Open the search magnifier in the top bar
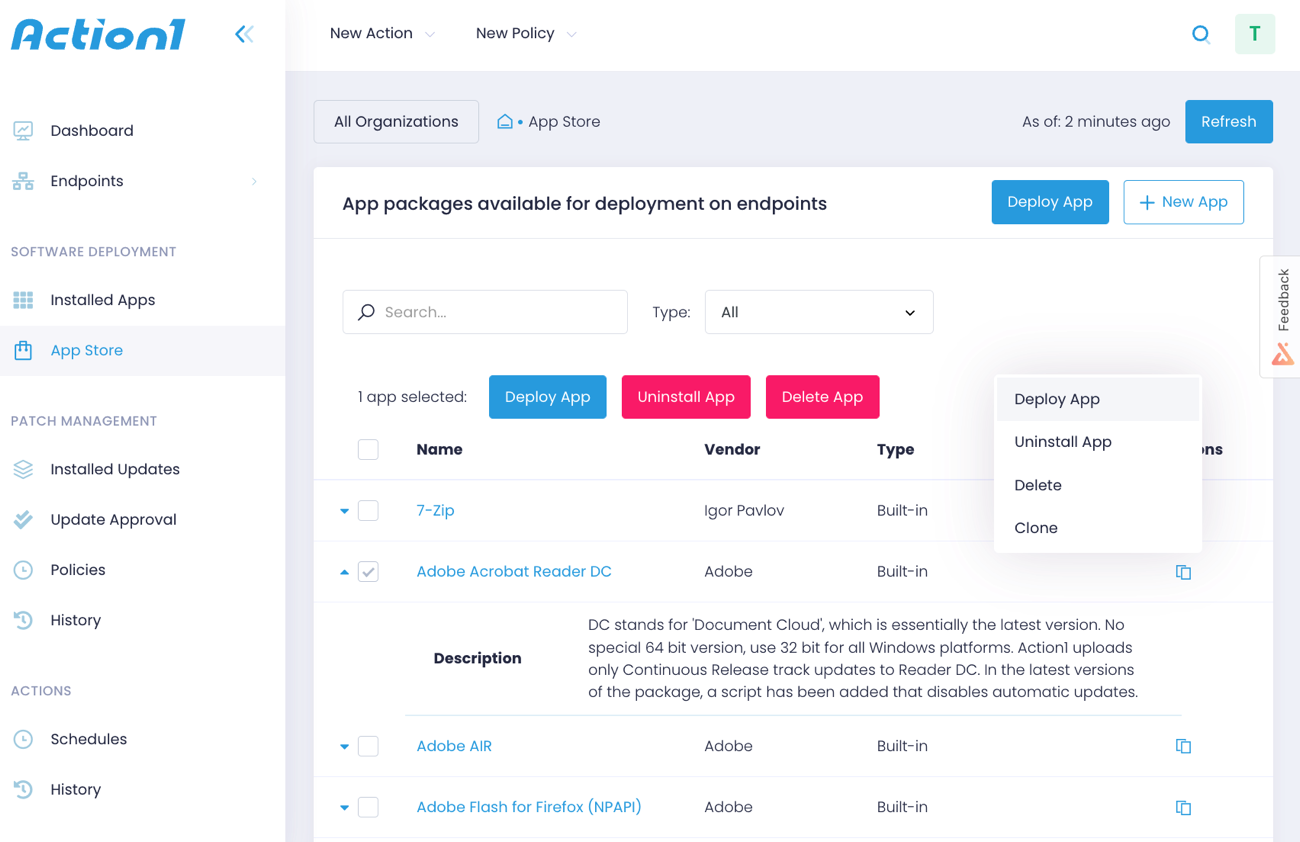Image resolution: width=1300 pixels, height=842 pixels. click(x=1201, y=33)
